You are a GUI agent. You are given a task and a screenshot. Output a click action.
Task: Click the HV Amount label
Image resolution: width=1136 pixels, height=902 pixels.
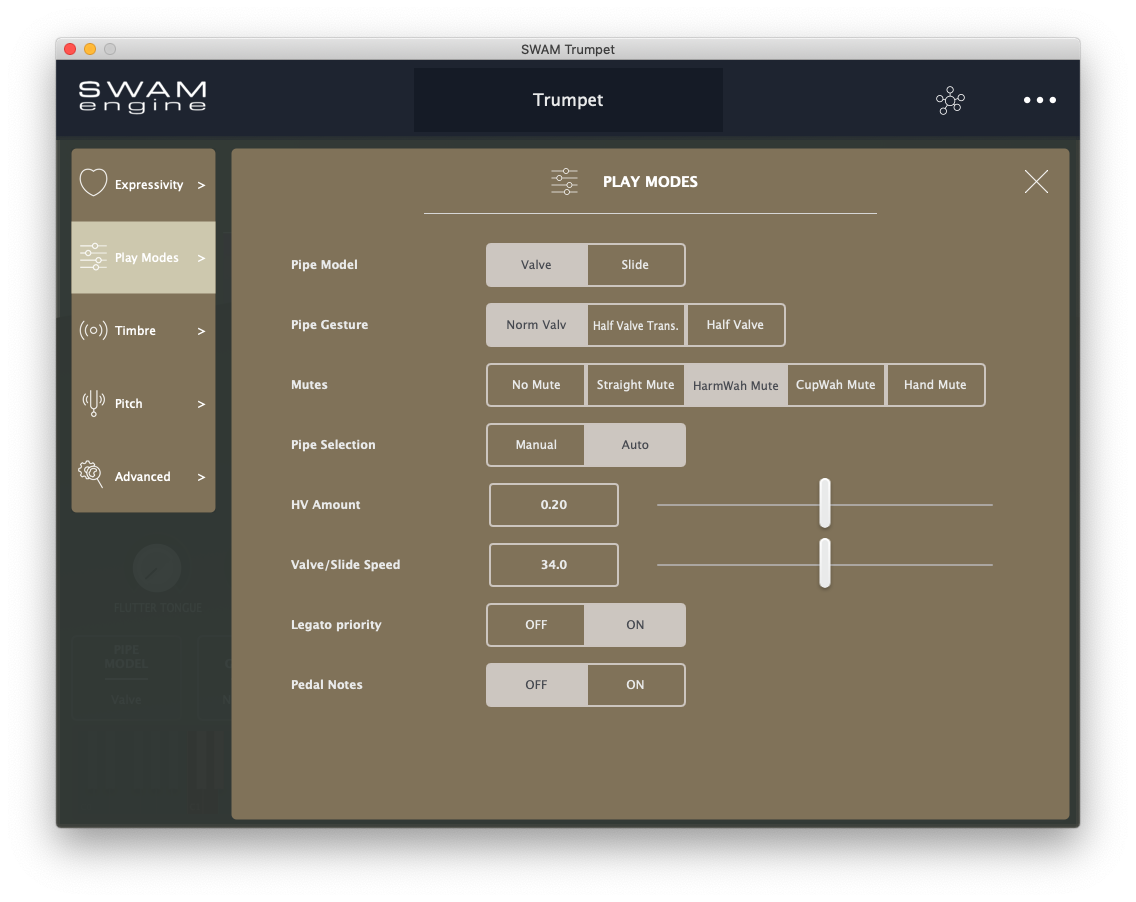tap(325, 505)
